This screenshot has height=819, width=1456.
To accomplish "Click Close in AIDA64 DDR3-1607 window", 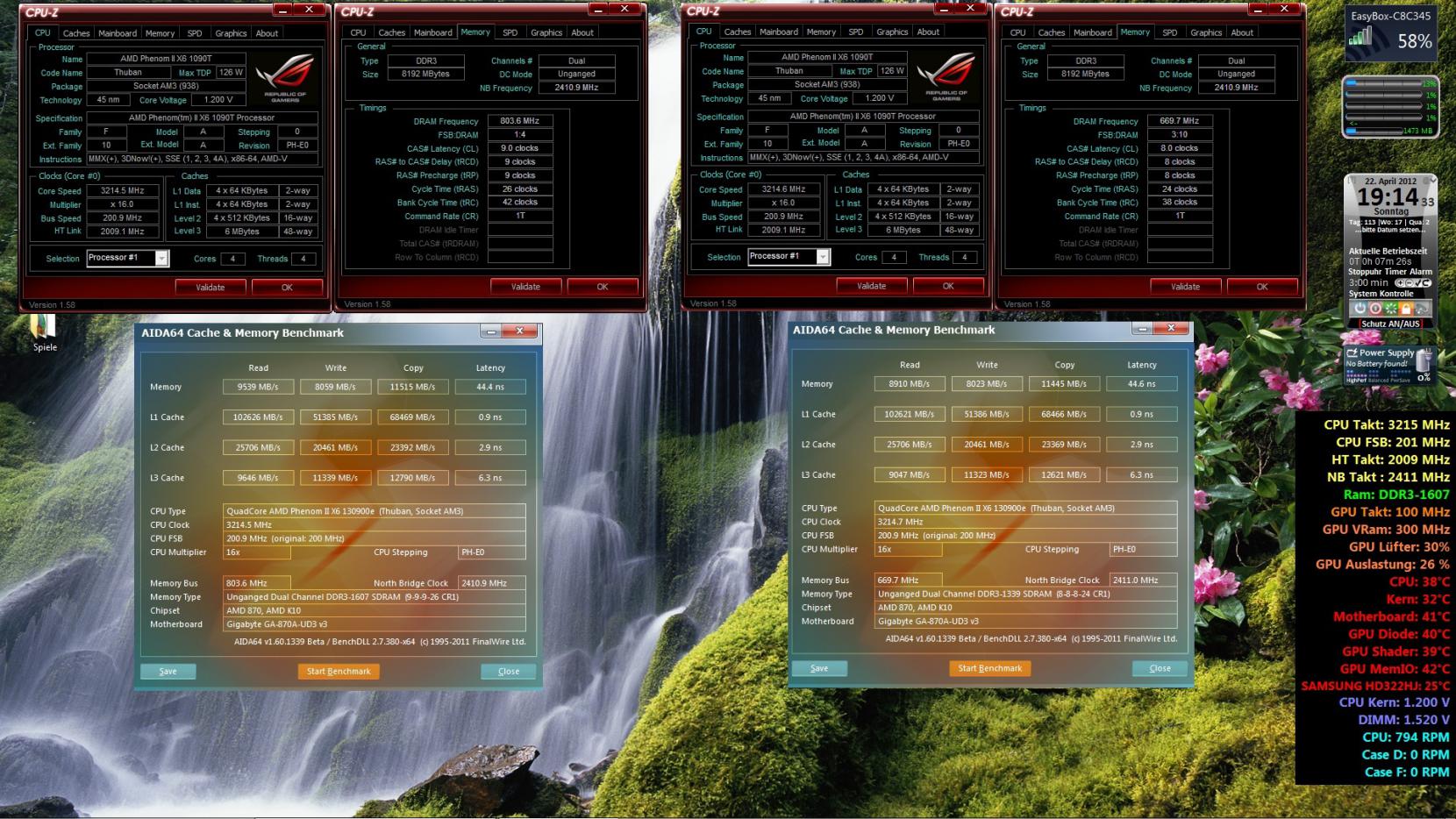I will tap(509, 671).
